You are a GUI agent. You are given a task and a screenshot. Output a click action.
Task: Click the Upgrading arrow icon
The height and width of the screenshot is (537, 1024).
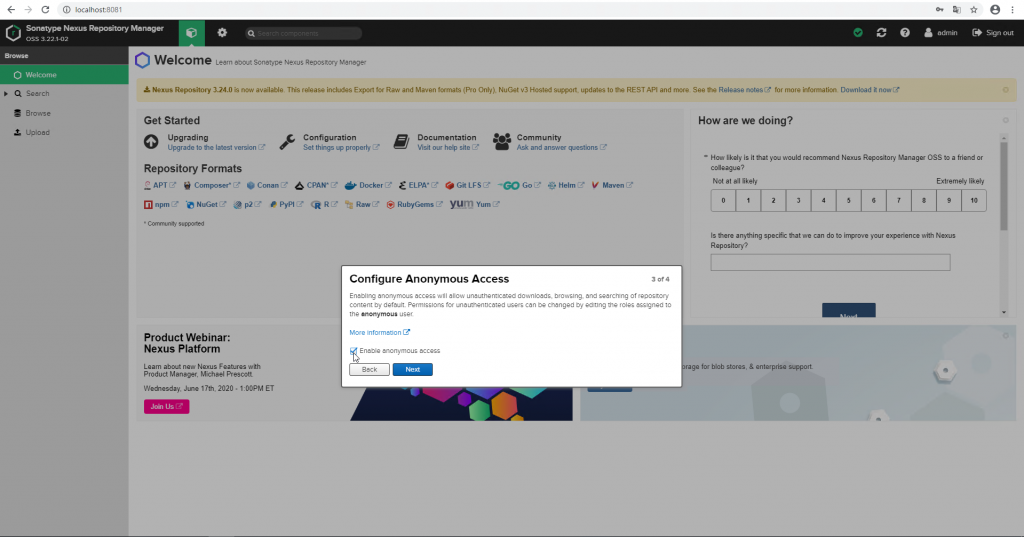click(x=151, y=142)
